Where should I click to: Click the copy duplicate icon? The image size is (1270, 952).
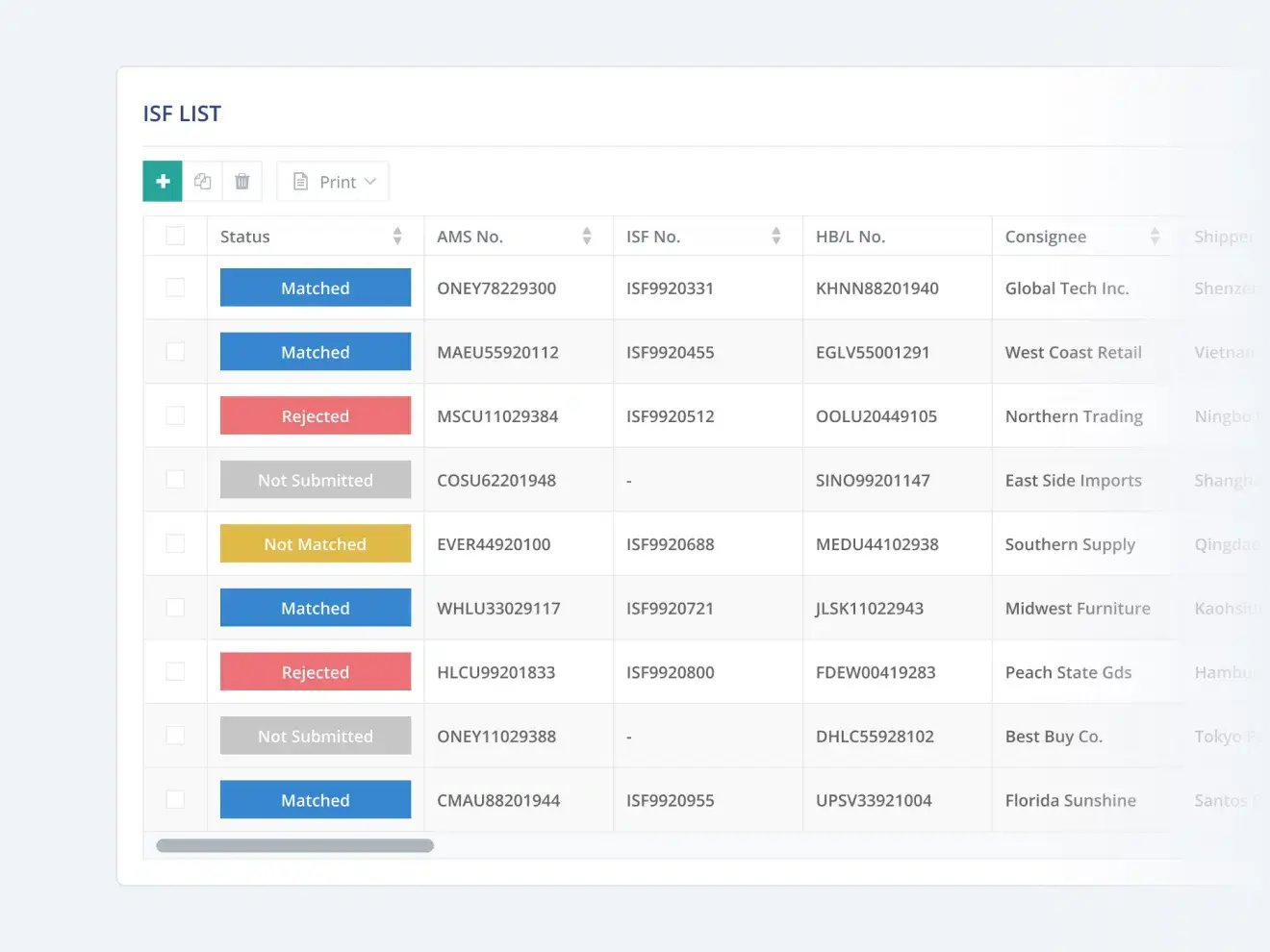[x=202, y=181]
